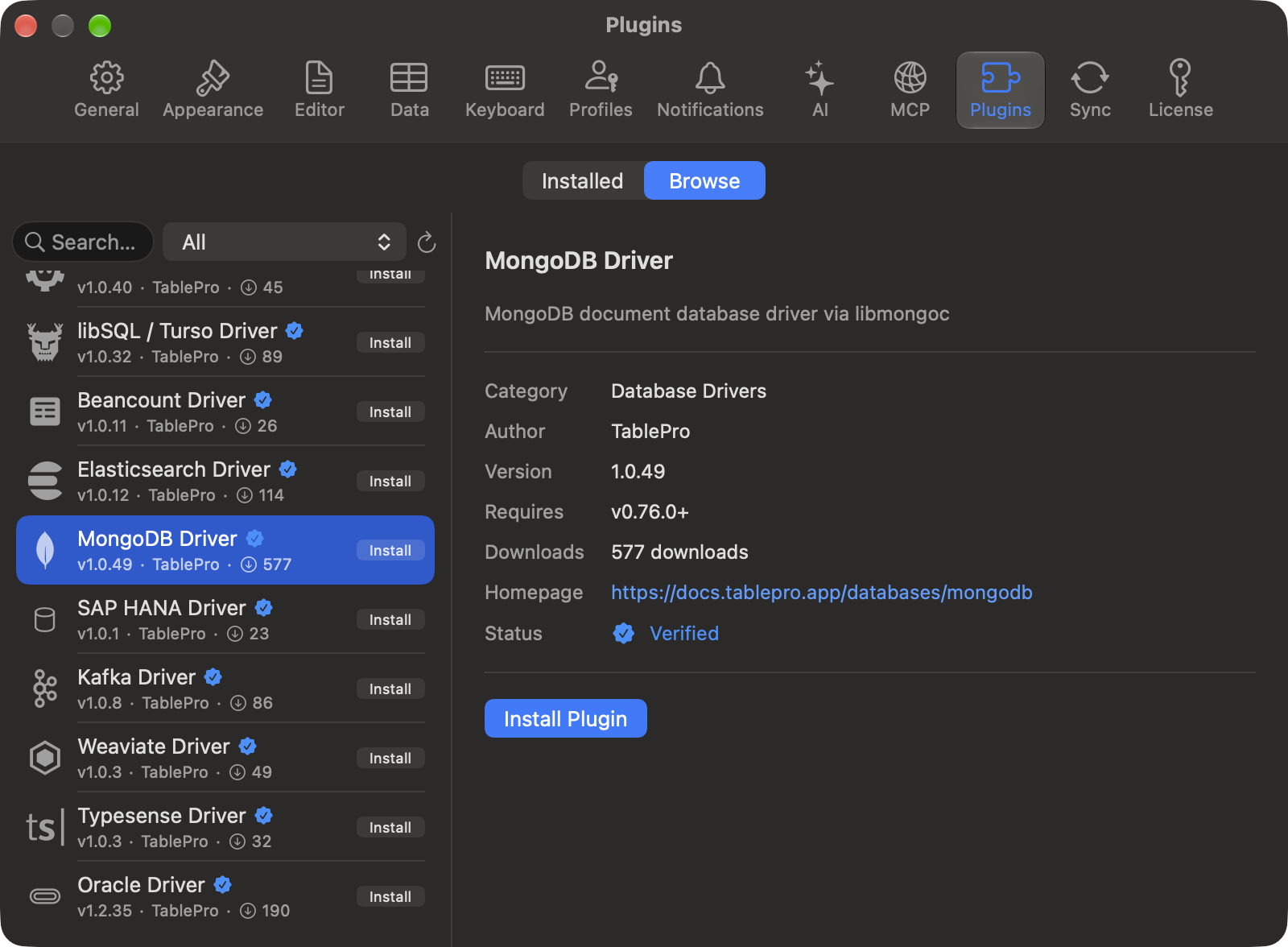Click the Beancount Driver icon

tap(45, 411)
